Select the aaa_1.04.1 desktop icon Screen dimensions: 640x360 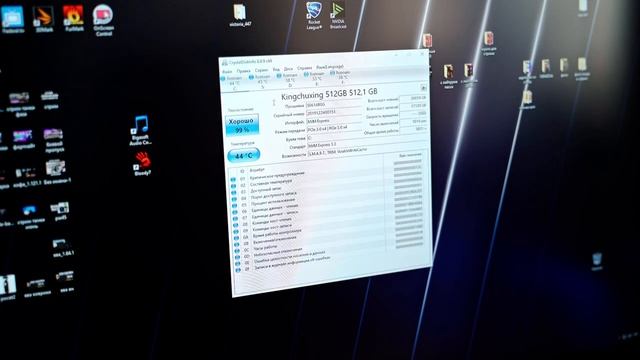coord(62,248)
